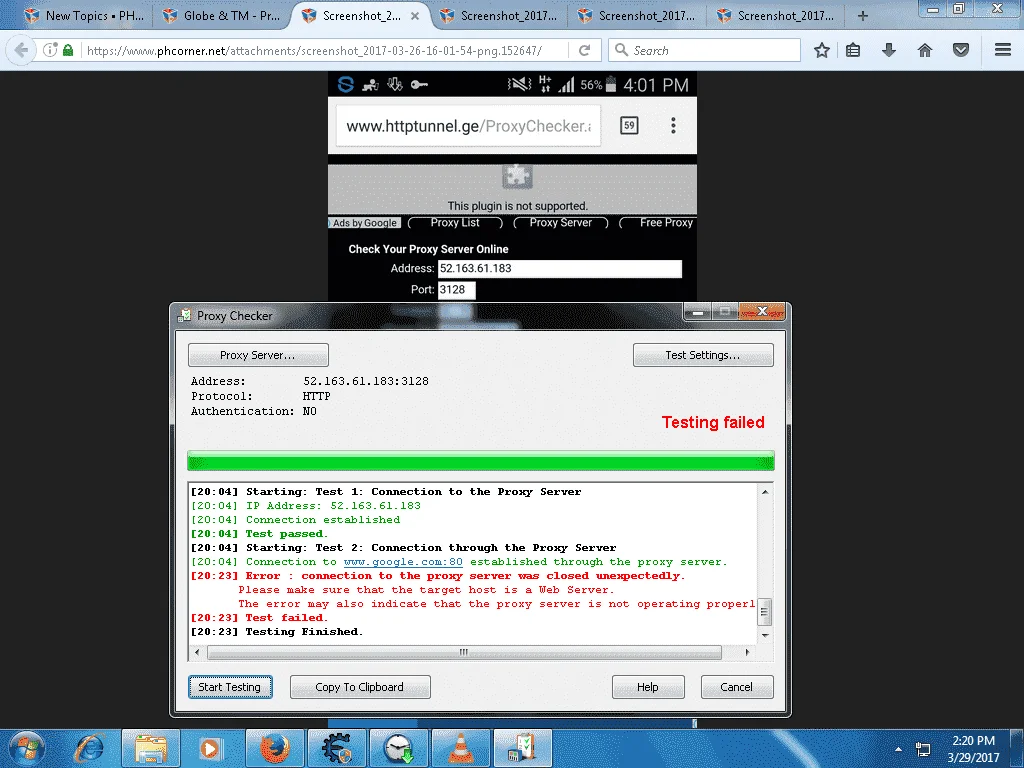The image size is (1024, 768).
Task: Open www.google.com:80 link in log
Action: click(x=403, y=562)
